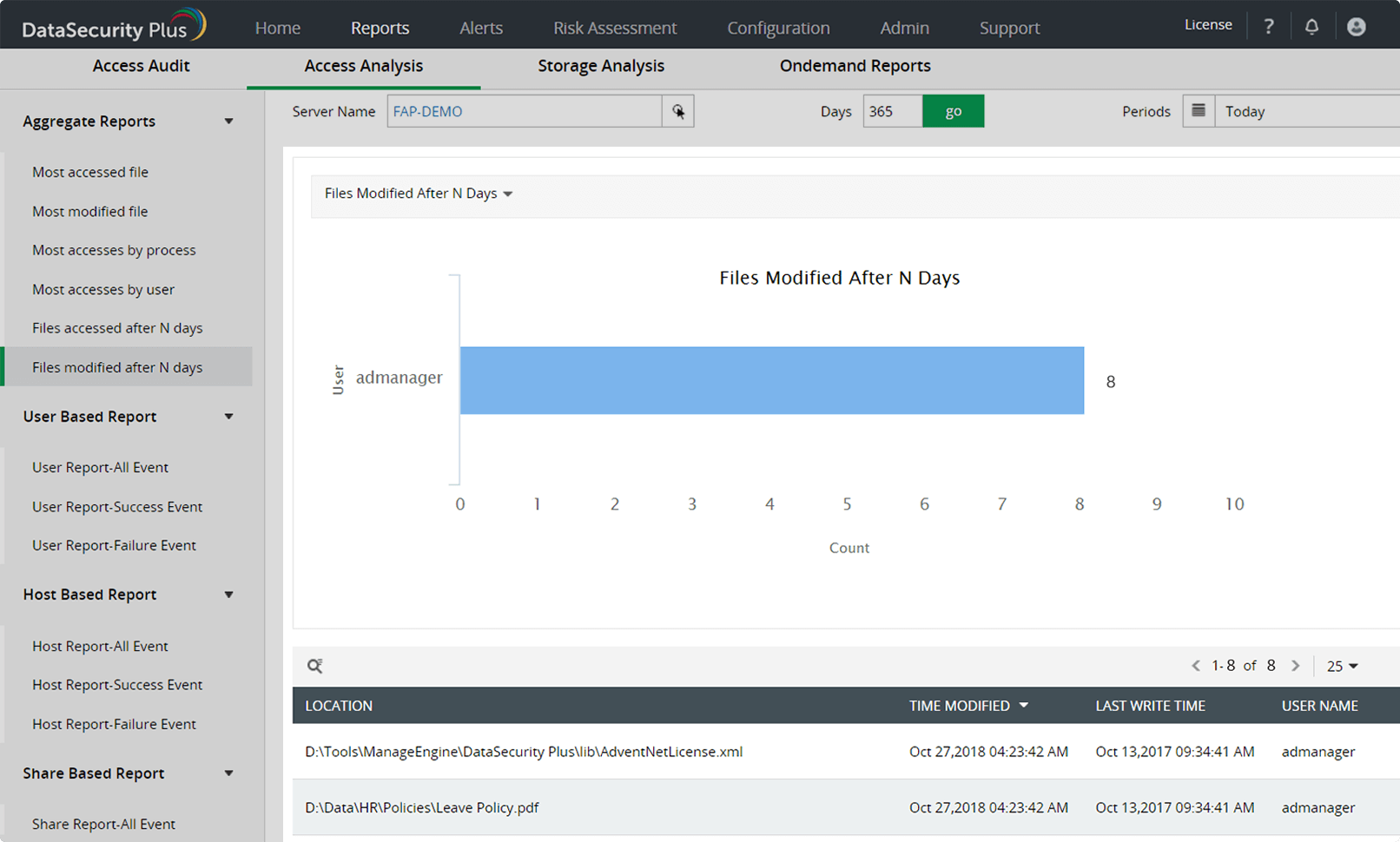Open User Report-Failure Event
Image resolution: width=1400 pixels, height=842 pixels.
pos(114,545)
